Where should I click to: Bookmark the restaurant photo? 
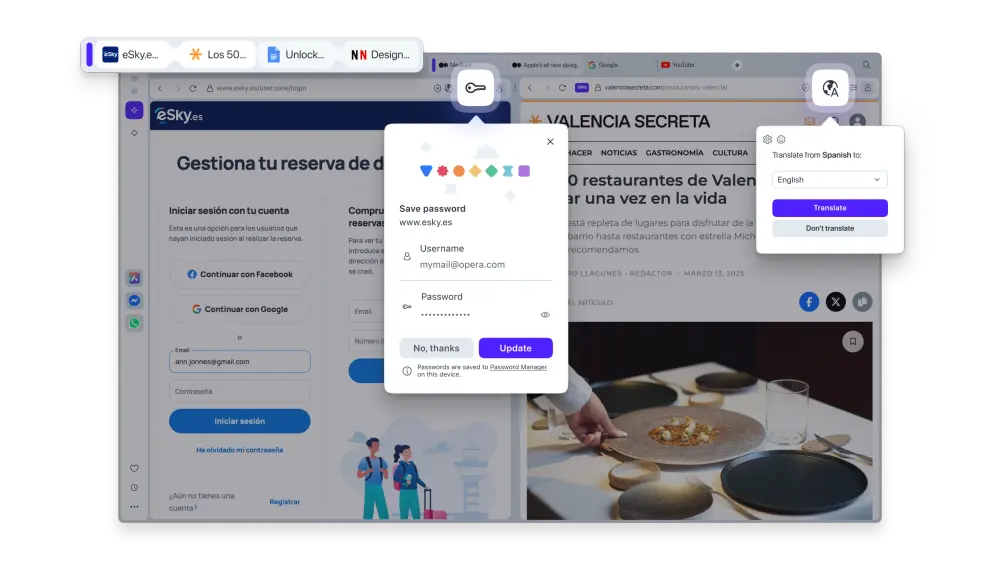tap(853, 341)
